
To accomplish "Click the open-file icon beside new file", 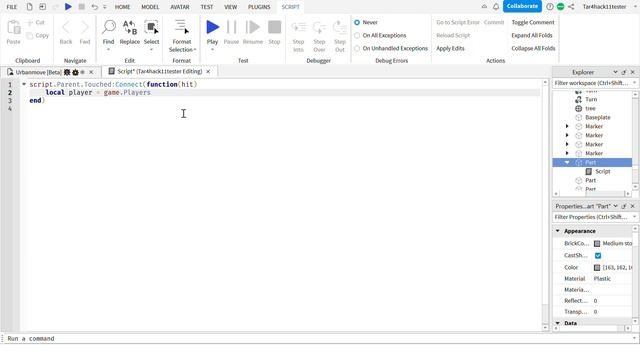I will pyautogui.click(x=42, y=7).
